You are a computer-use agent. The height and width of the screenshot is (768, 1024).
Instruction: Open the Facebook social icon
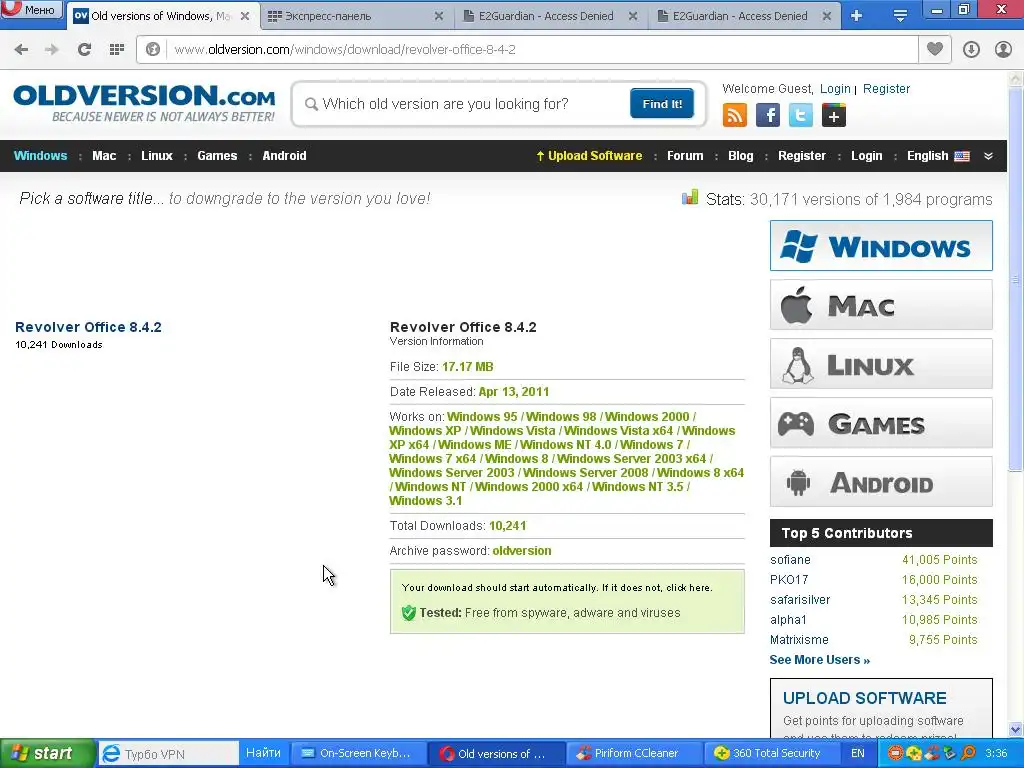tap(767, 116)
